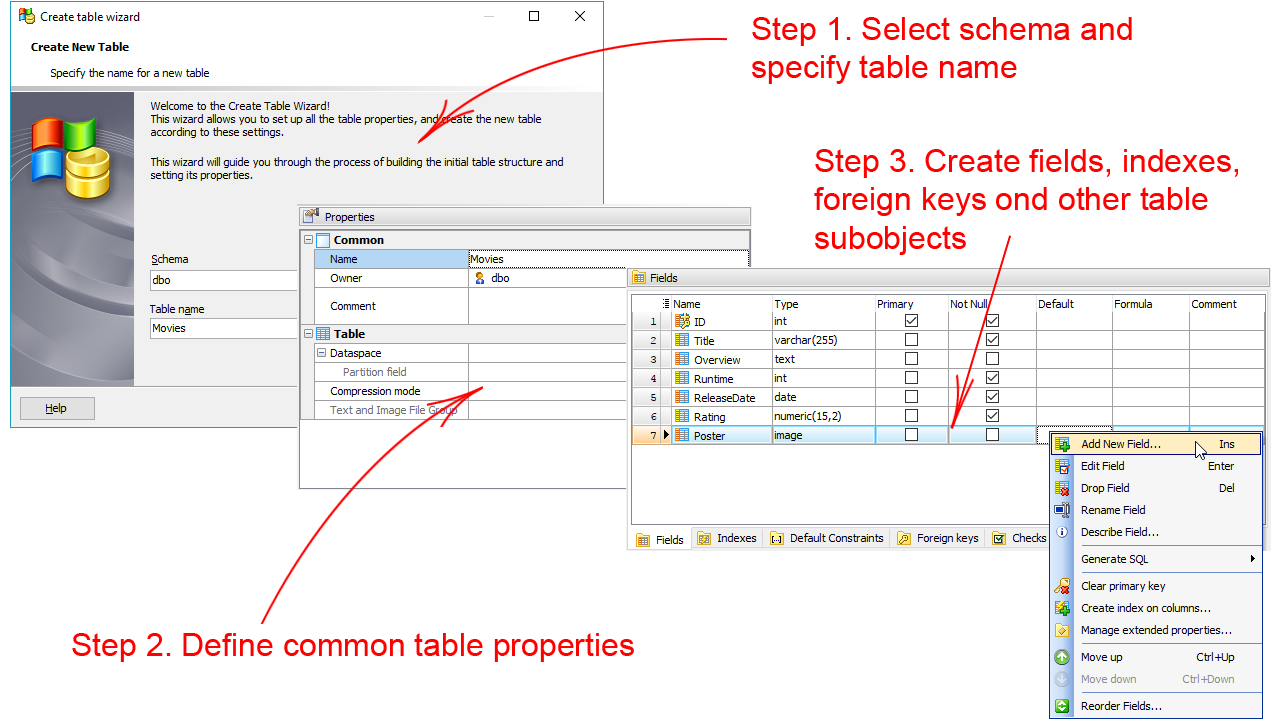Click the Drop Field icon in context menu
The image size is (1280, 720).
tap(1062, 488)
